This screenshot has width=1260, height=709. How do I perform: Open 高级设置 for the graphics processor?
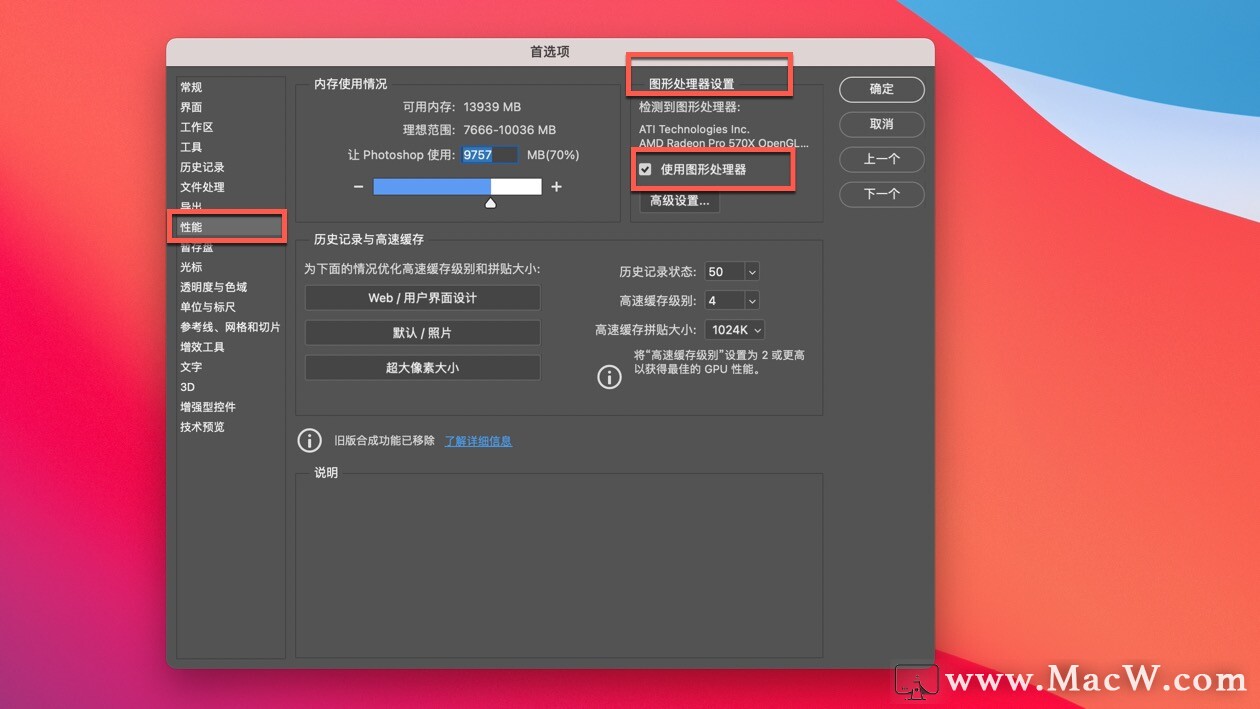[679, 201]
